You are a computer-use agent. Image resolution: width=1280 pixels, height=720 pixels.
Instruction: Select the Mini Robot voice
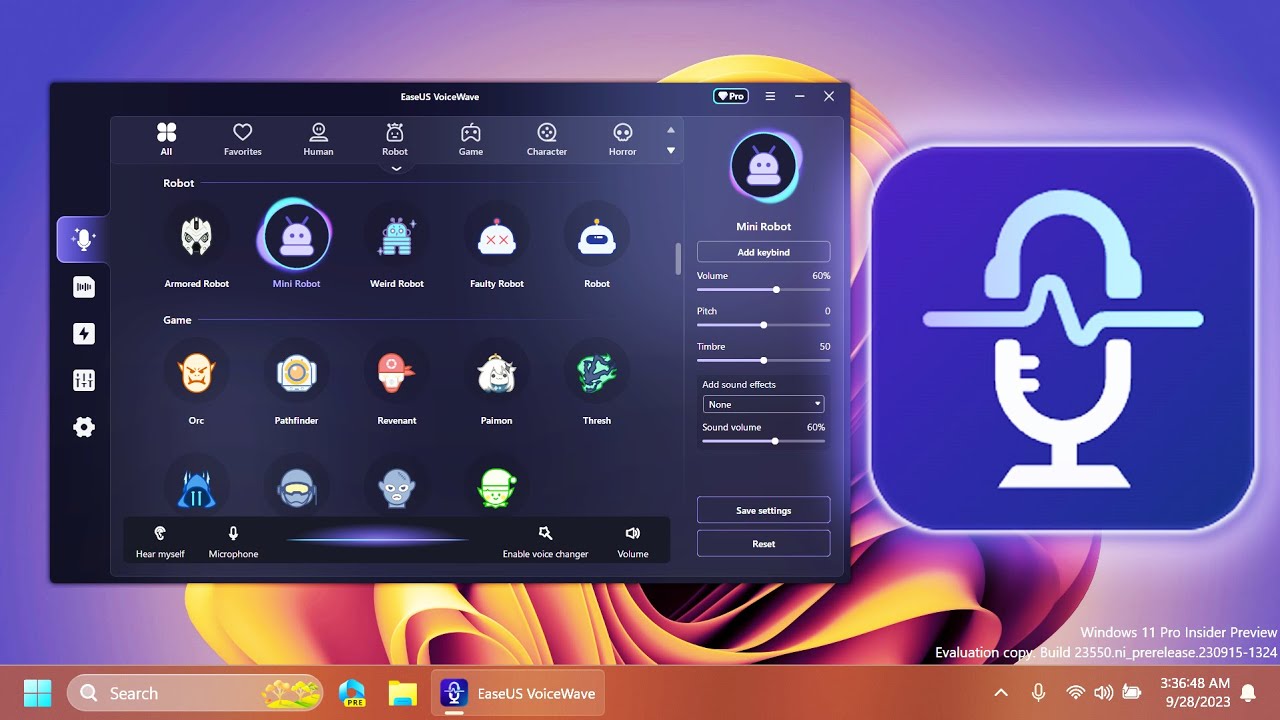pyautogui.click(x=296, y=236)
